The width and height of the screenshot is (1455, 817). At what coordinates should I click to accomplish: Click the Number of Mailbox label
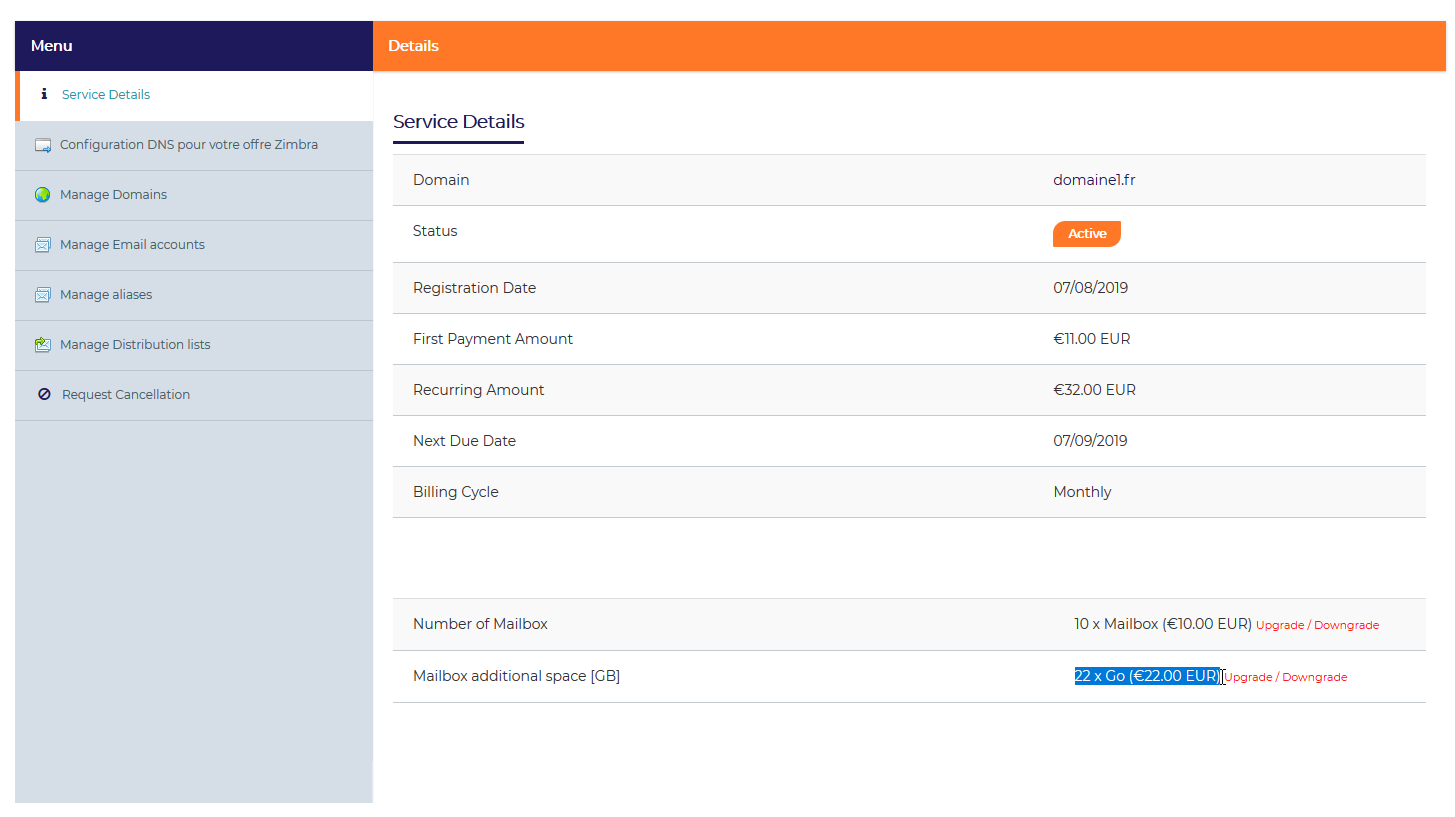(x=480, y=624)
